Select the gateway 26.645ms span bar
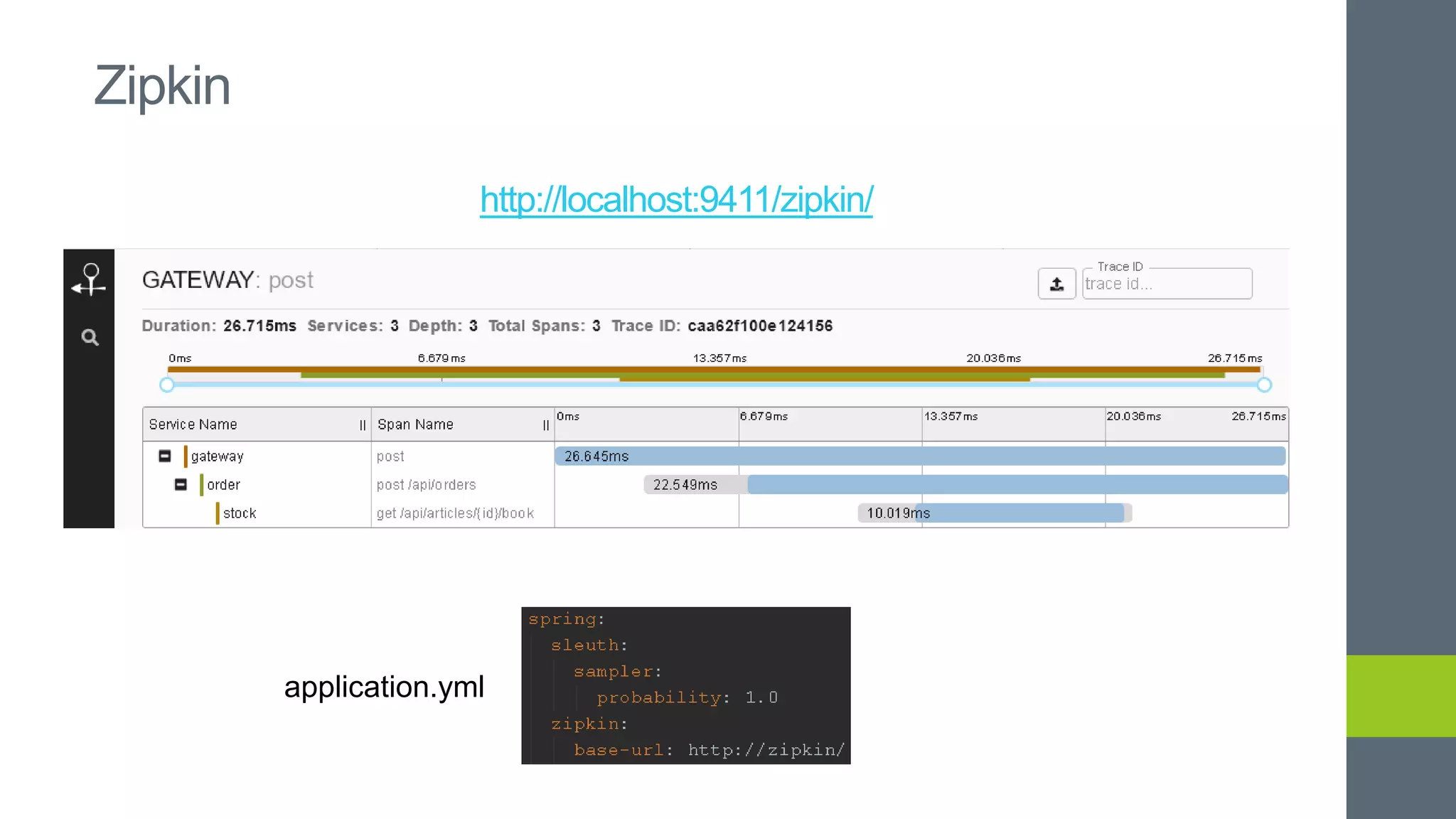Screen dimensions: 1456x819 (920, 456)
